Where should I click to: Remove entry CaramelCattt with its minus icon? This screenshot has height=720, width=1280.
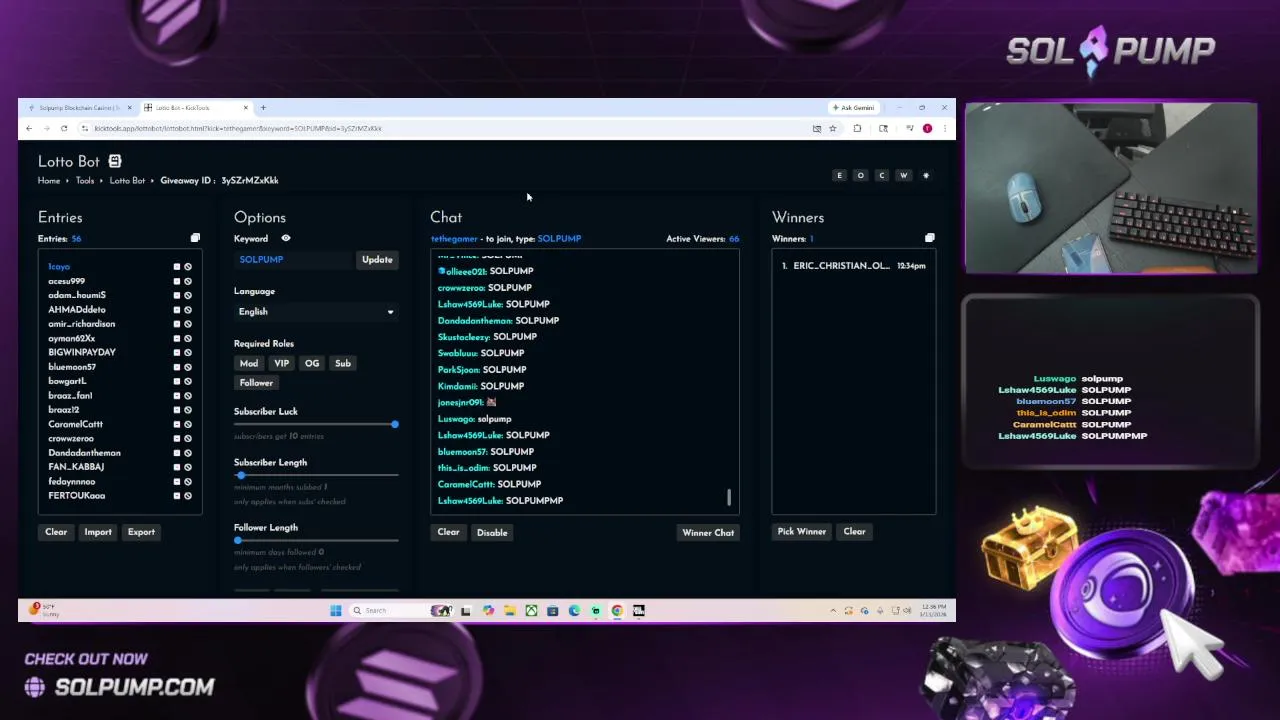tap(177, 424)
